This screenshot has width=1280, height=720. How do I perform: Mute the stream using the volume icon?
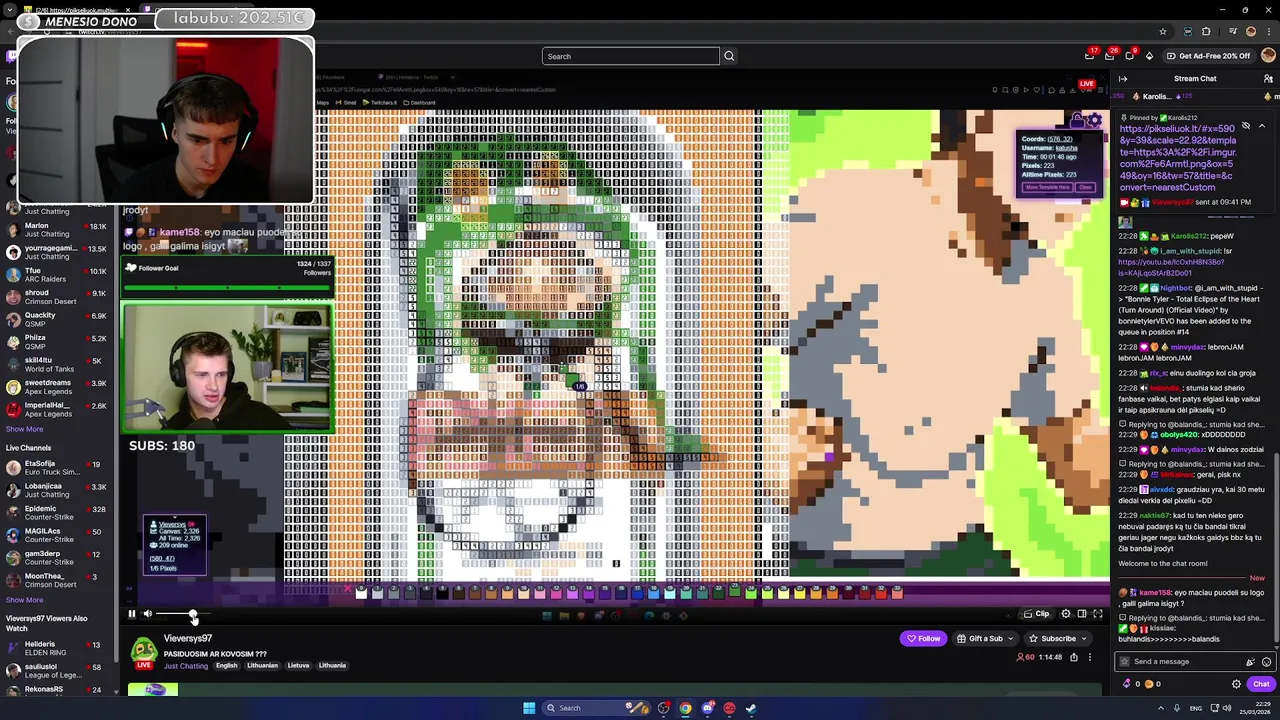147,614
